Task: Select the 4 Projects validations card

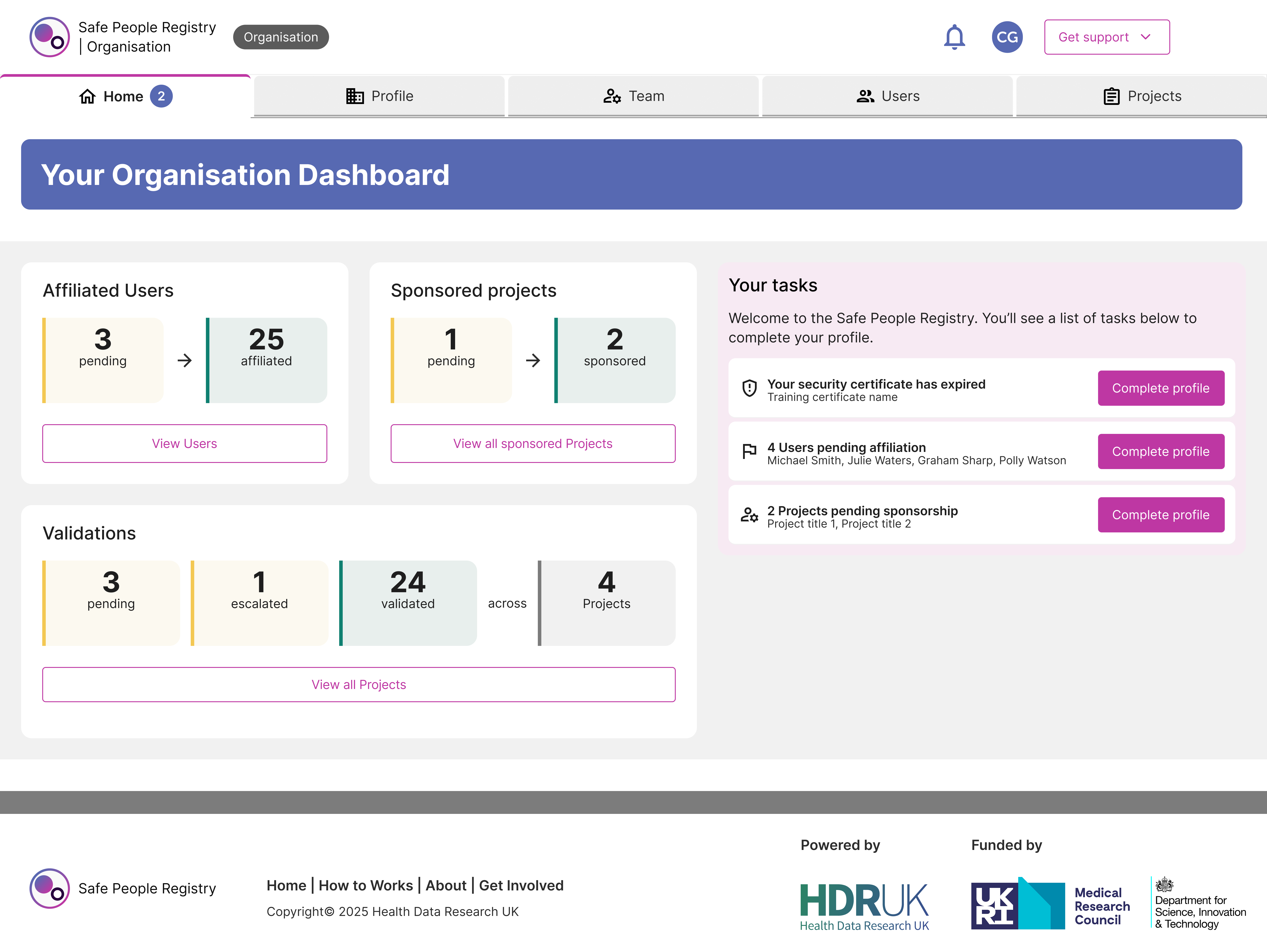Action: (607, 603)
